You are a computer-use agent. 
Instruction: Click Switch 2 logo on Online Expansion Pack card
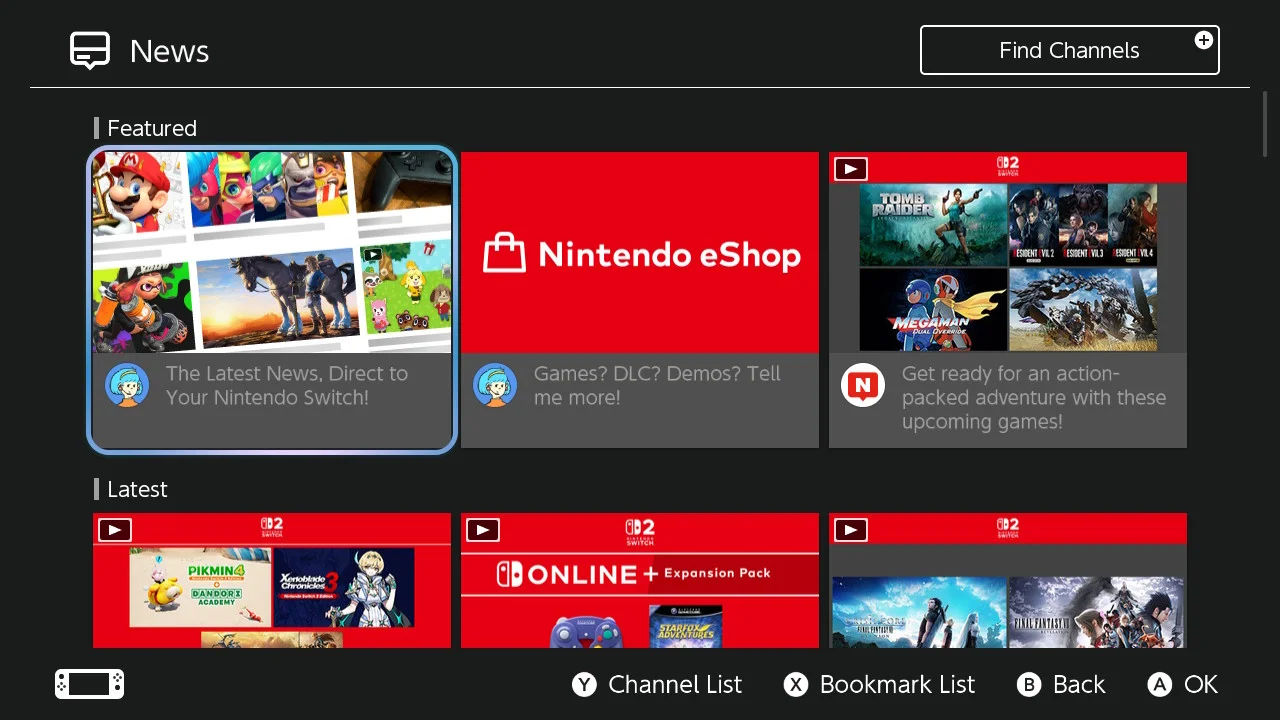(x=640, y=530)
